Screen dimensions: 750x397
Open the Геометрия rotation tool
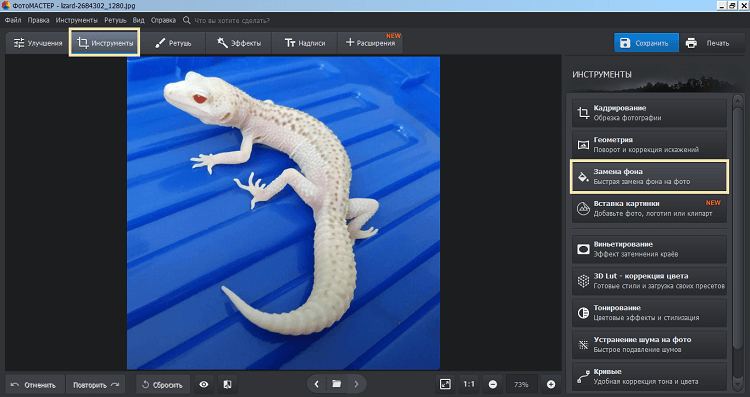649,144
